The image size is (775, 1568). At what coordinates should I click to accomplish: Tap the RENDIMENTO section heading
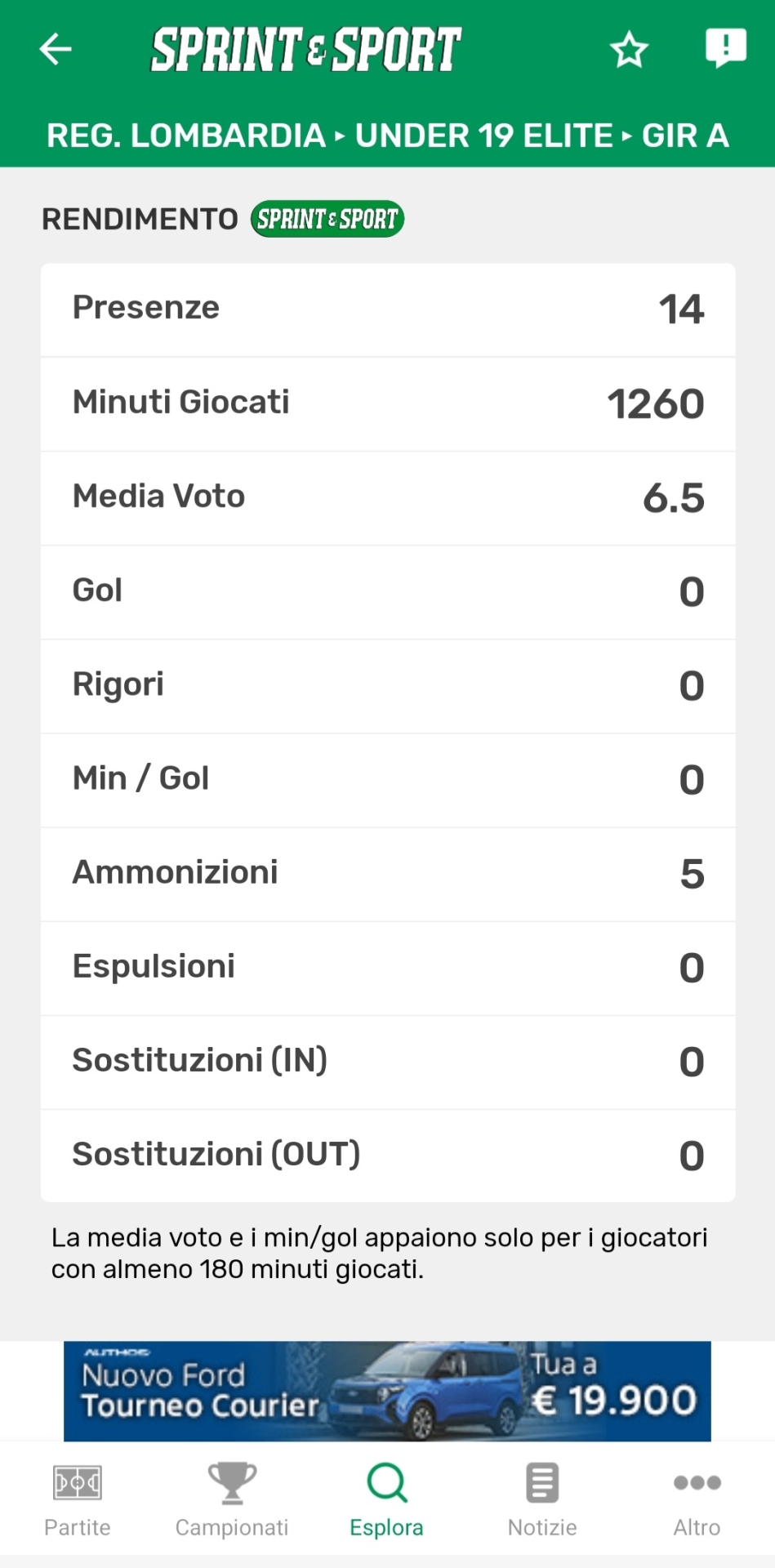pyautogui.click(x=140, y=219)
